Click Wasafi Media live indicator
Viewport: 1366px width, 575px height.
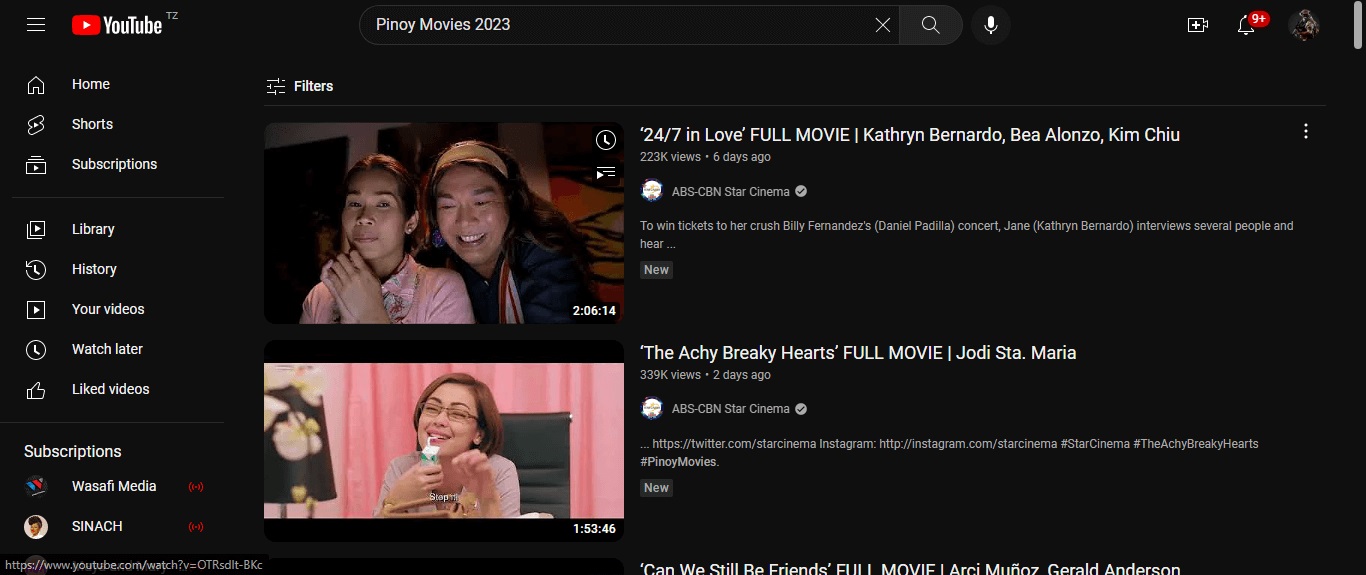(196, 487)
